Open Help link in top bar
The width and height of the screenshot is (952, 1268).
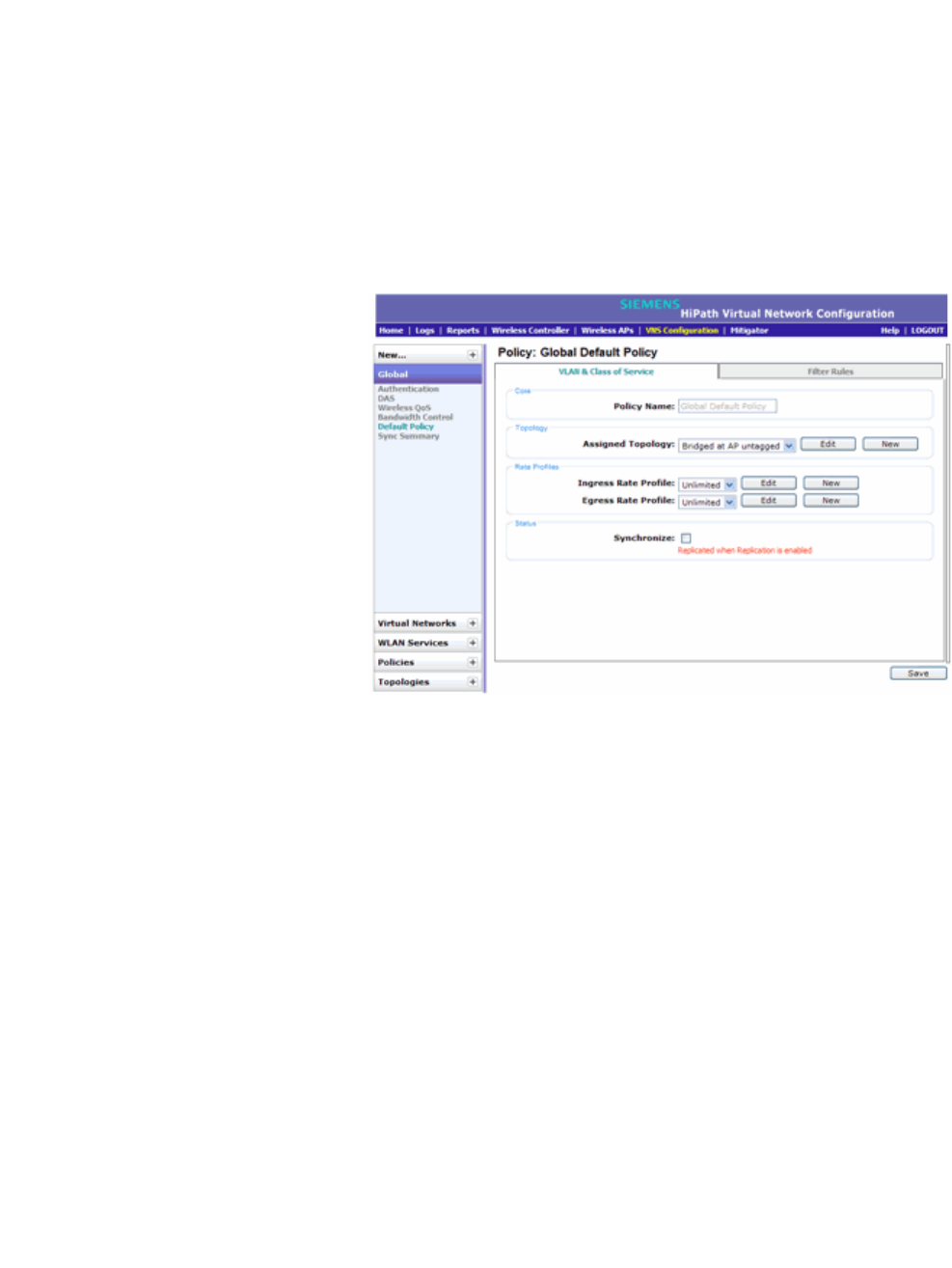[x=889, y=330]
